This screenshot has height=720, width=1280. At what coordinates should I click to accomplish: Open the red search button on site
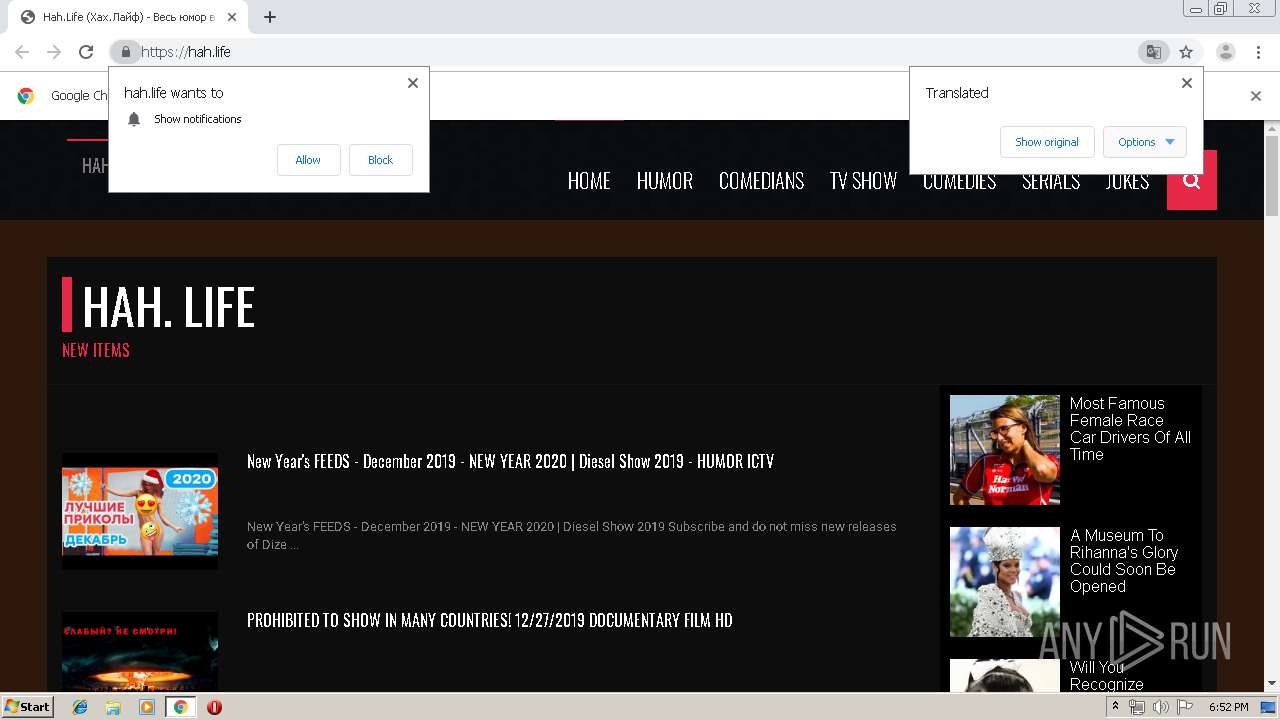pos(1192,180)
